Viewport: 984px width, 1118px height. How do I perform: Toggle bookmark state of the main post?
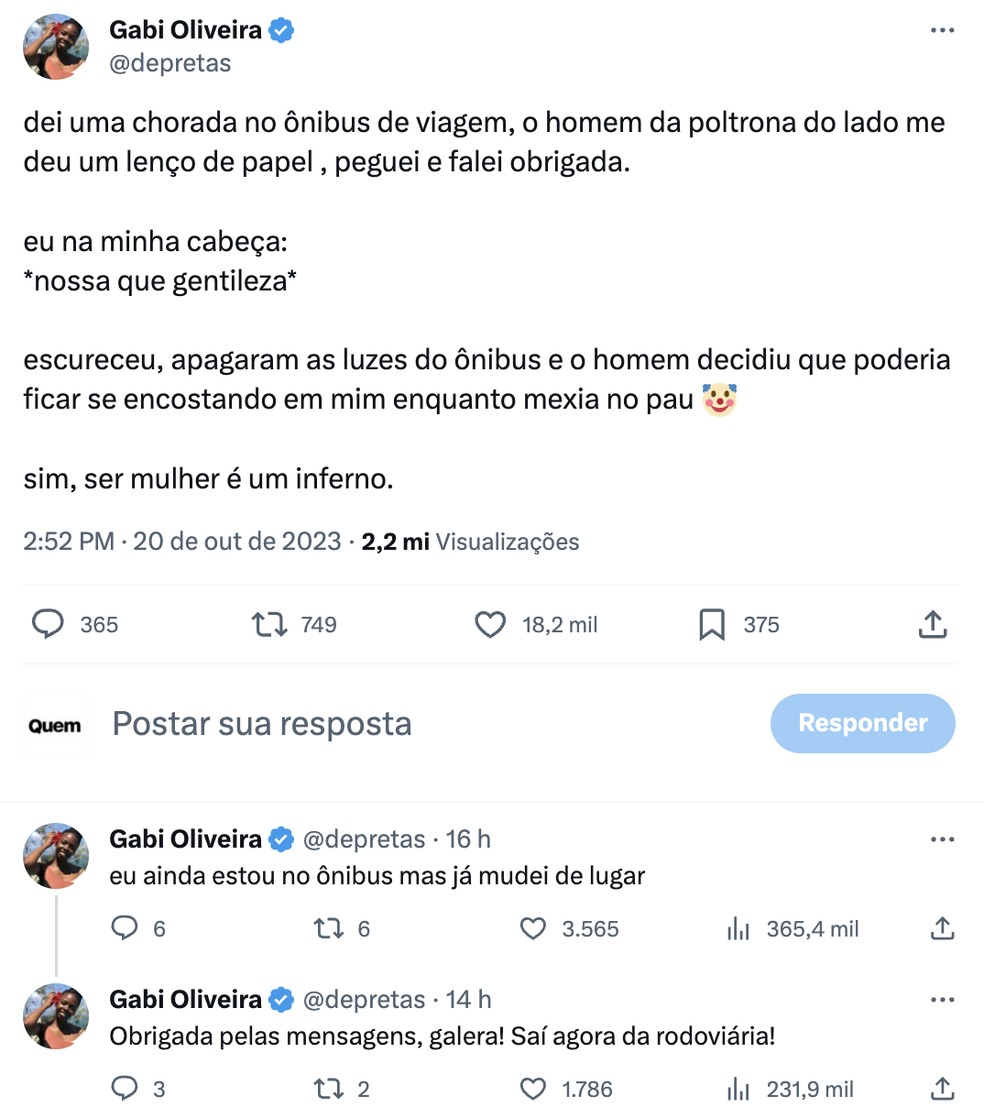tap(711, 624)
